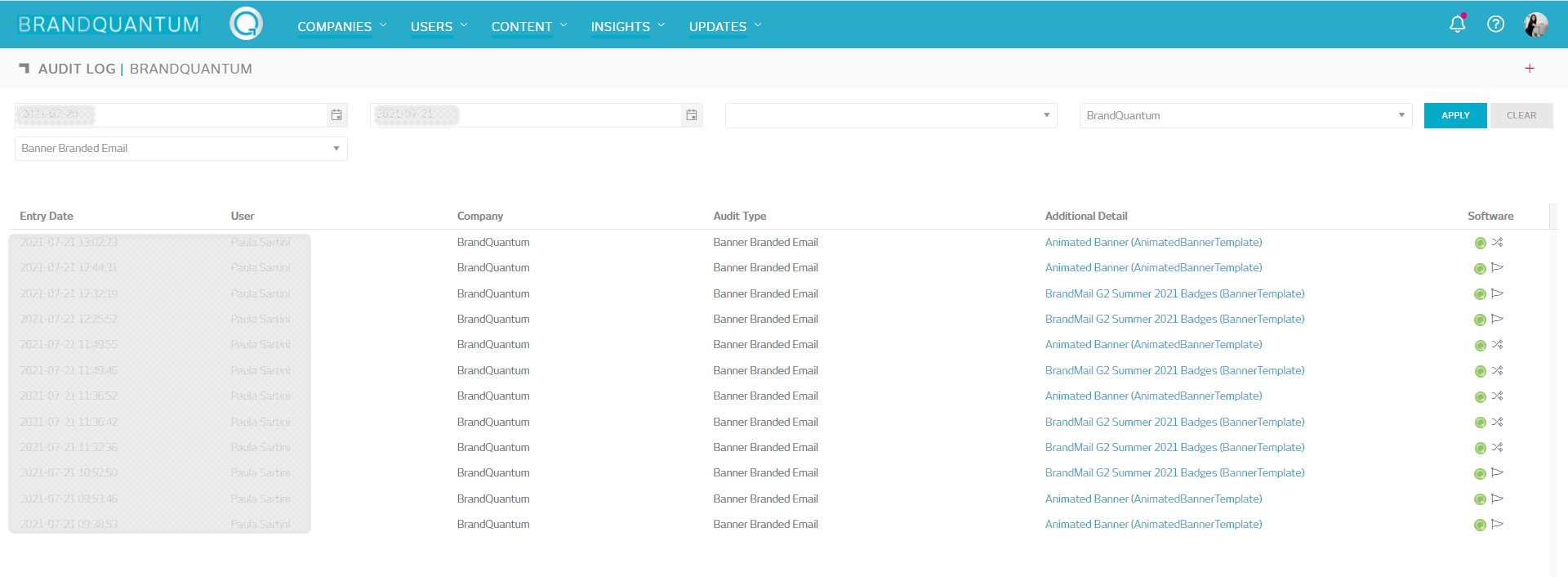Click the shuffle icon in the 11:36:52 row
1568x577 pixels.
tap(1497, 396)
